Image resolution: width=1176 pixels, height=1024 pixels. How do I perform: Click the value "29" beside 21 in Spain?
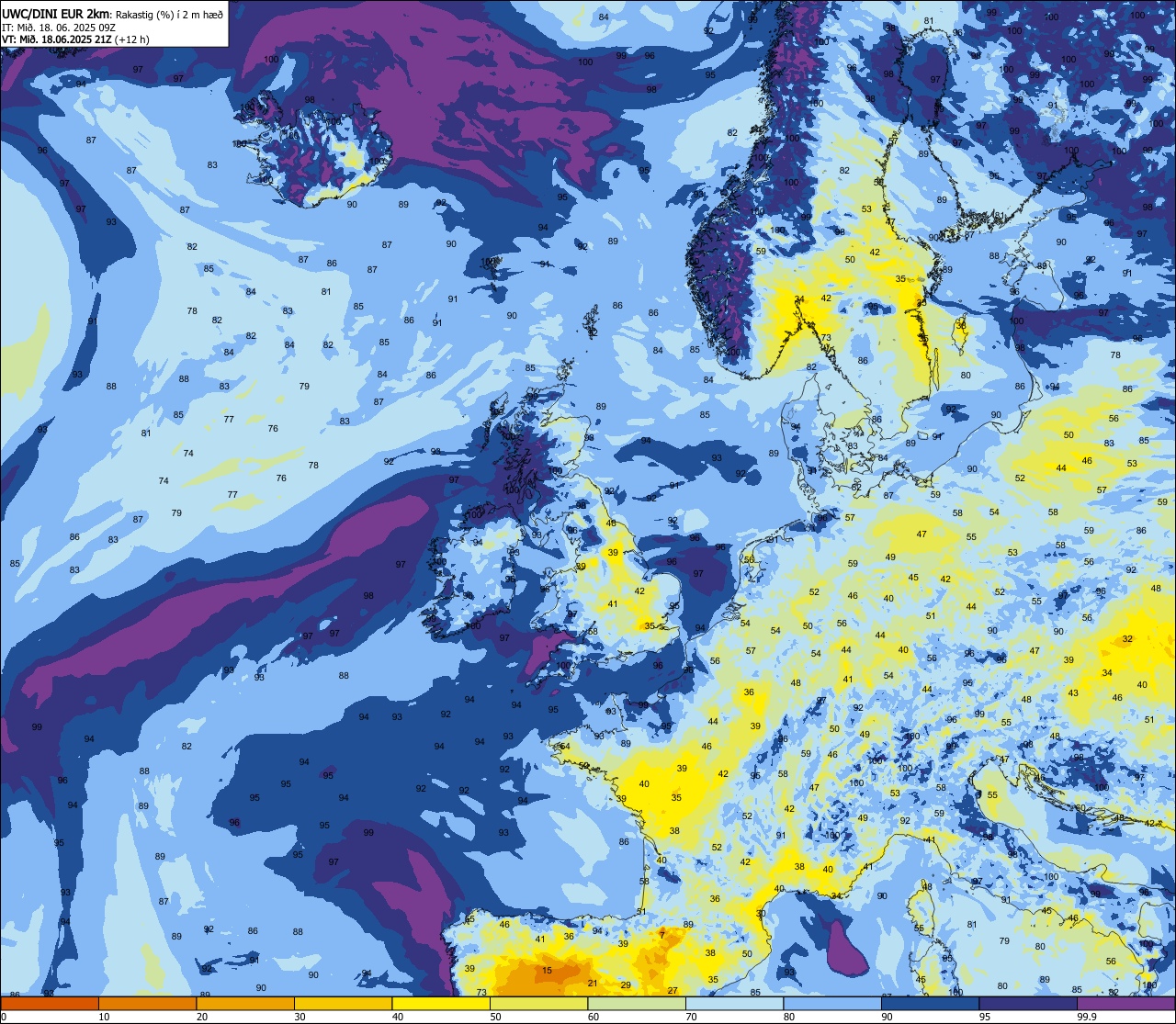pos(626,985)
